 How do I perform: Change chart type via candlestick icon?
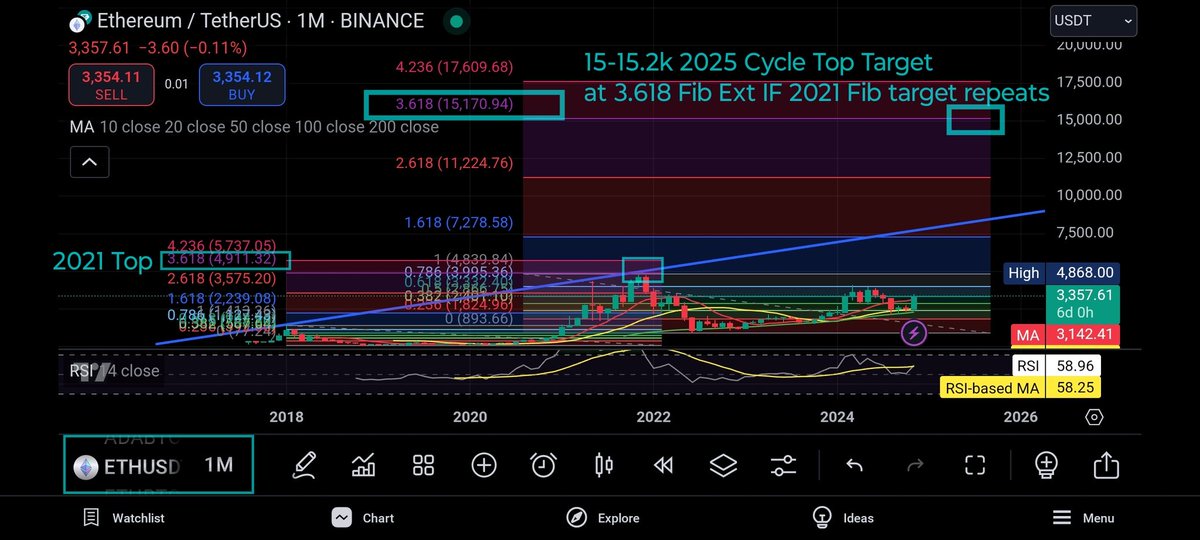point(603,465)
